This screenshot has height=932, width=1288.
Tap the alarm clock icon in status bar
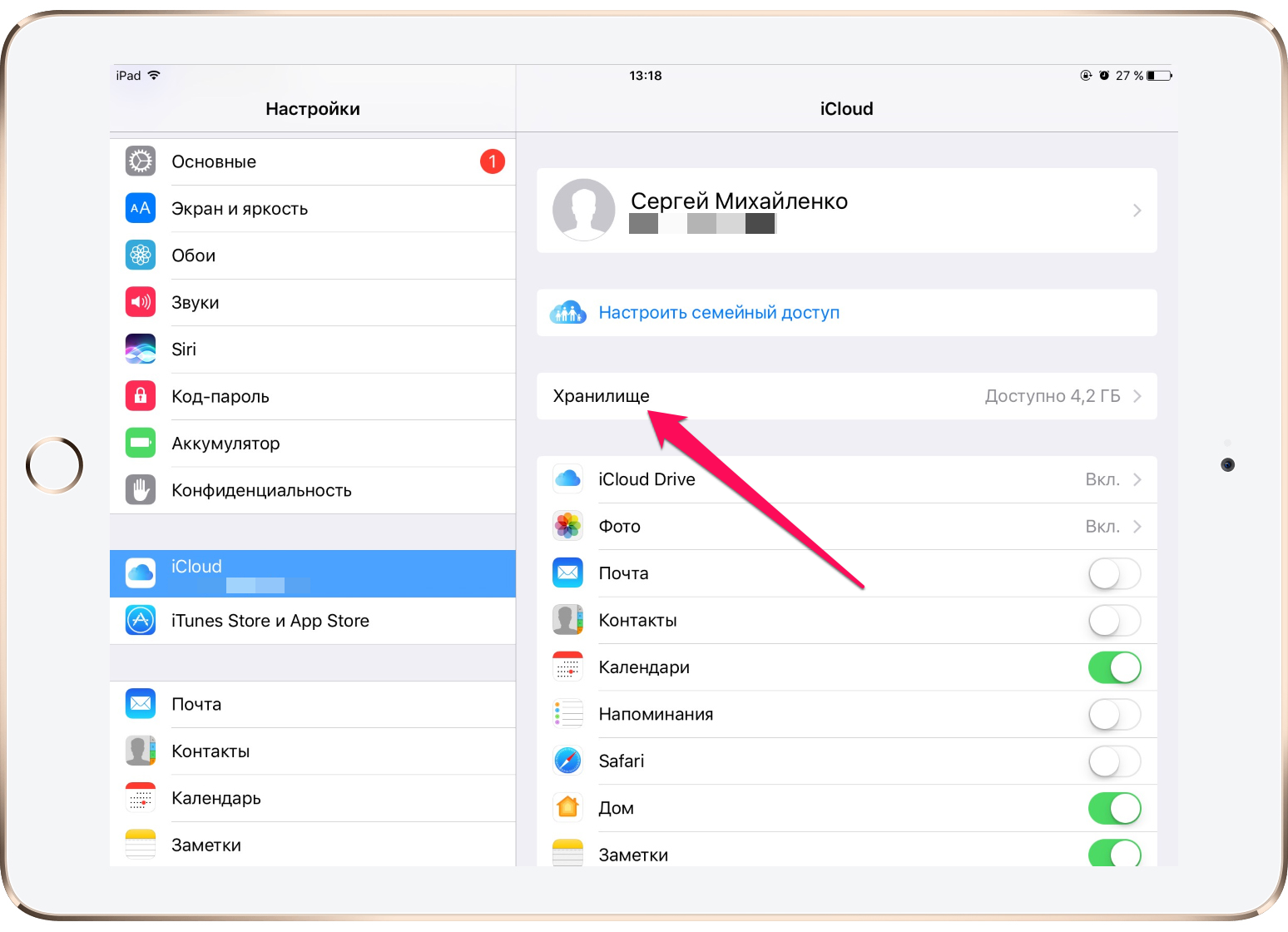(x=1104, y=76)
